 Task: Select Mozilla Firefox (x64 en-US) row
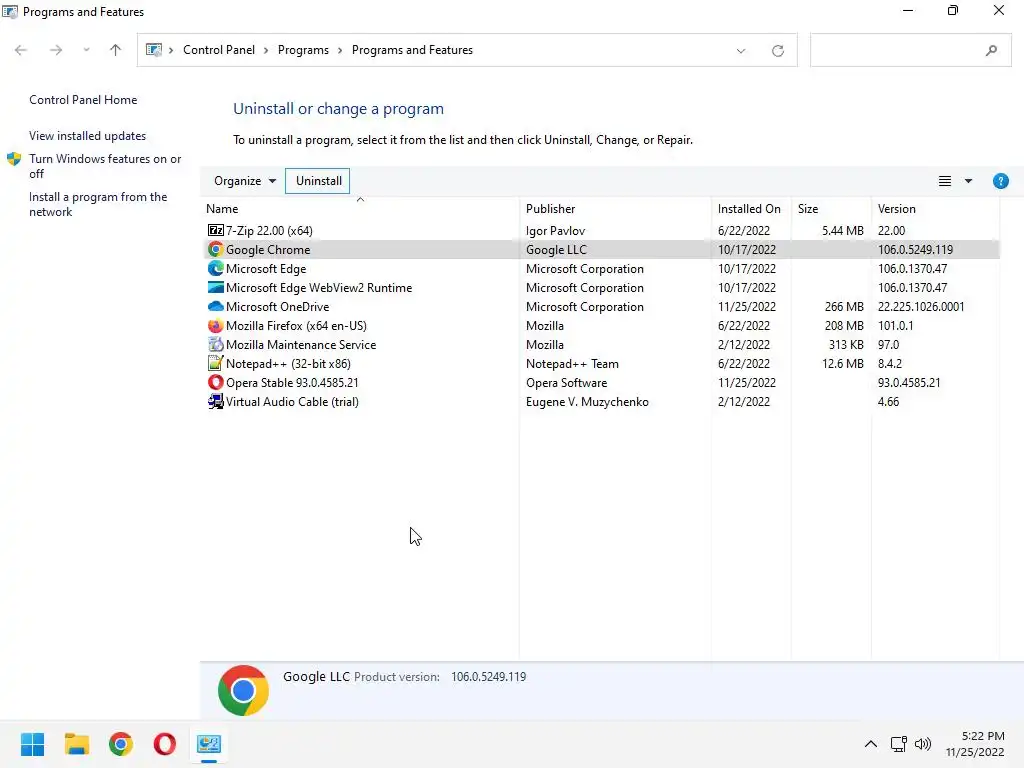[600, 325]
